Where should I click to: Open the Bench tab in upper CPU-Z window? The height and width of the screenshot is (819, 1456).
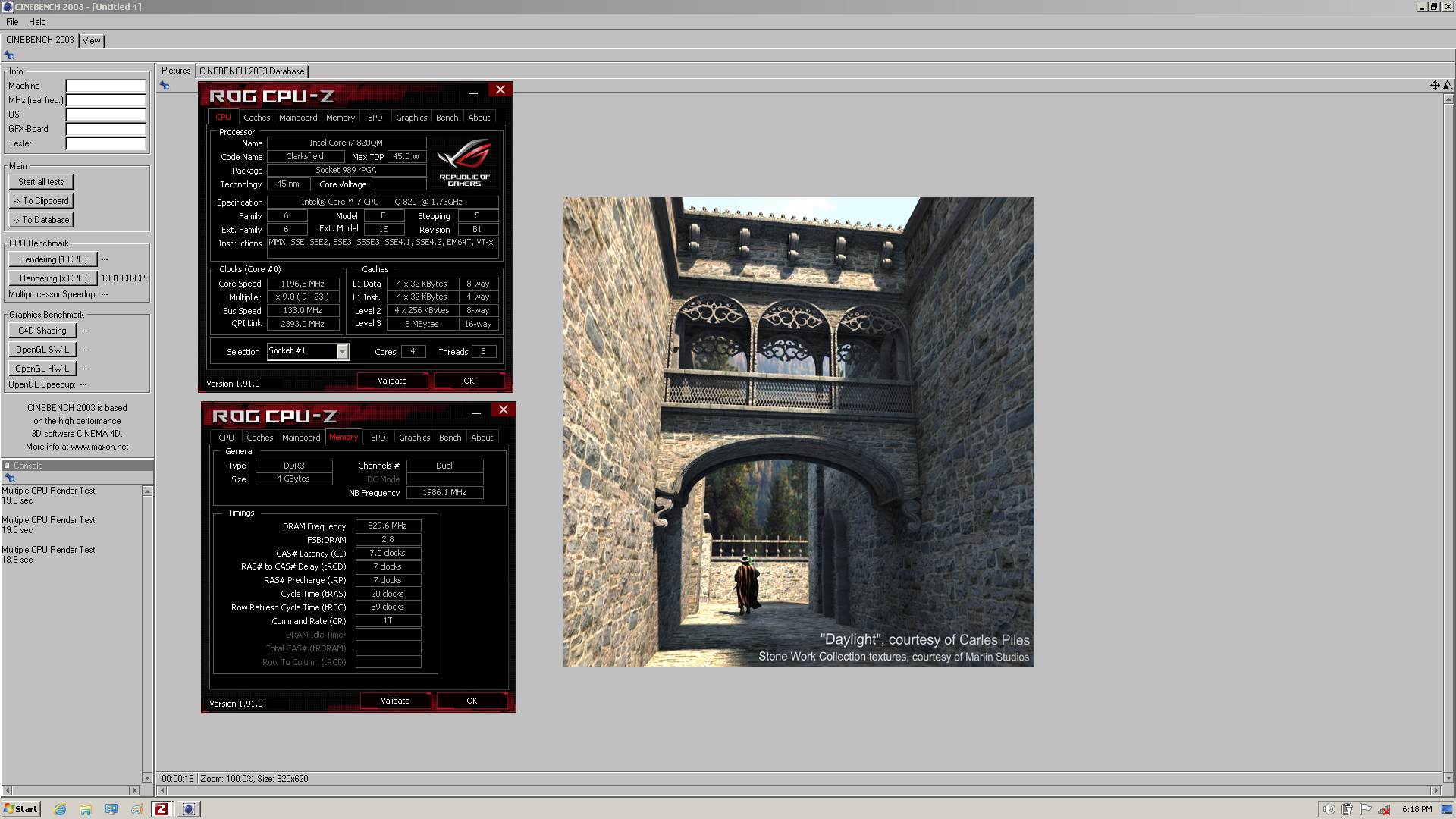tap(447, 118)
